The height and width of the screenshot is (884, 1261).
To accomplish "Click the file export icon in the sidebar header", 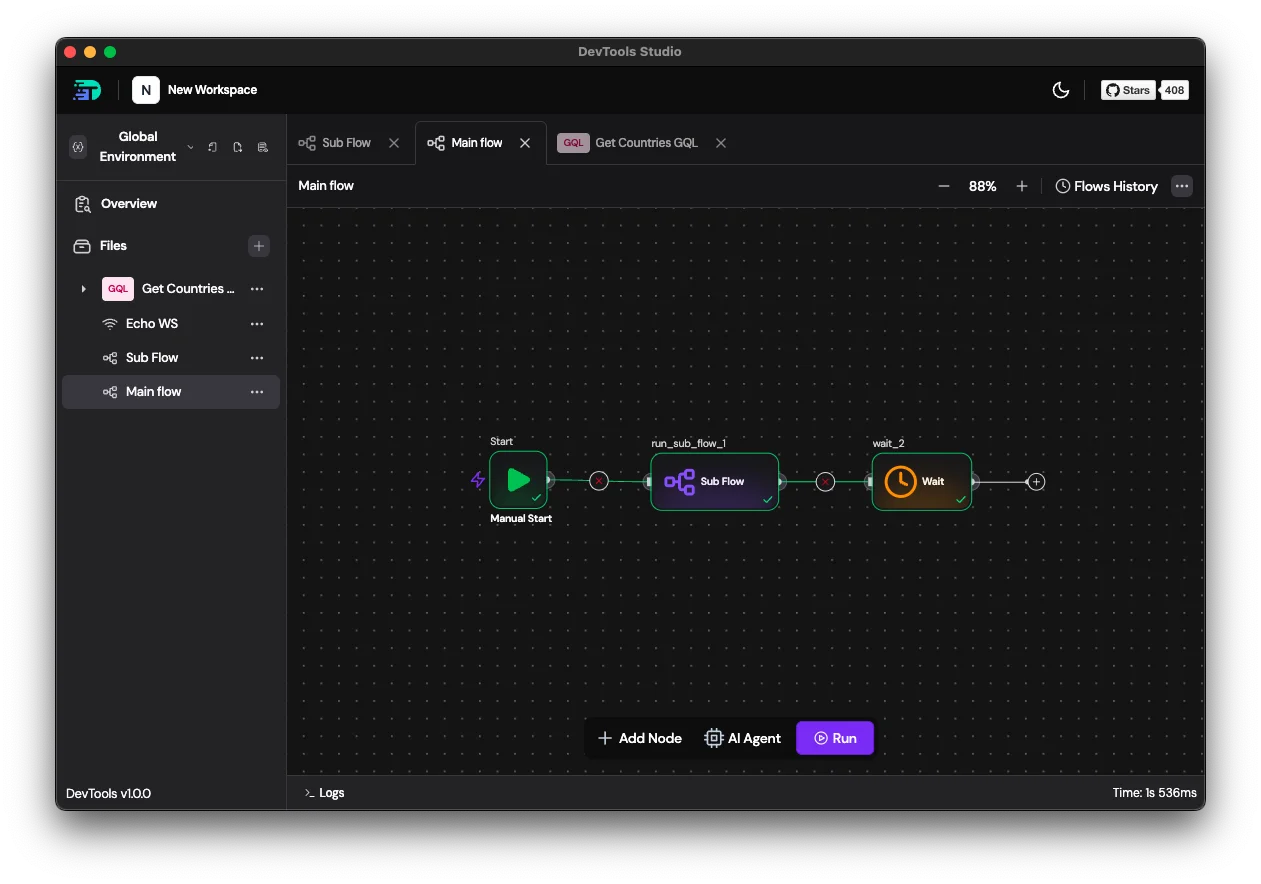I will [238, 147].
